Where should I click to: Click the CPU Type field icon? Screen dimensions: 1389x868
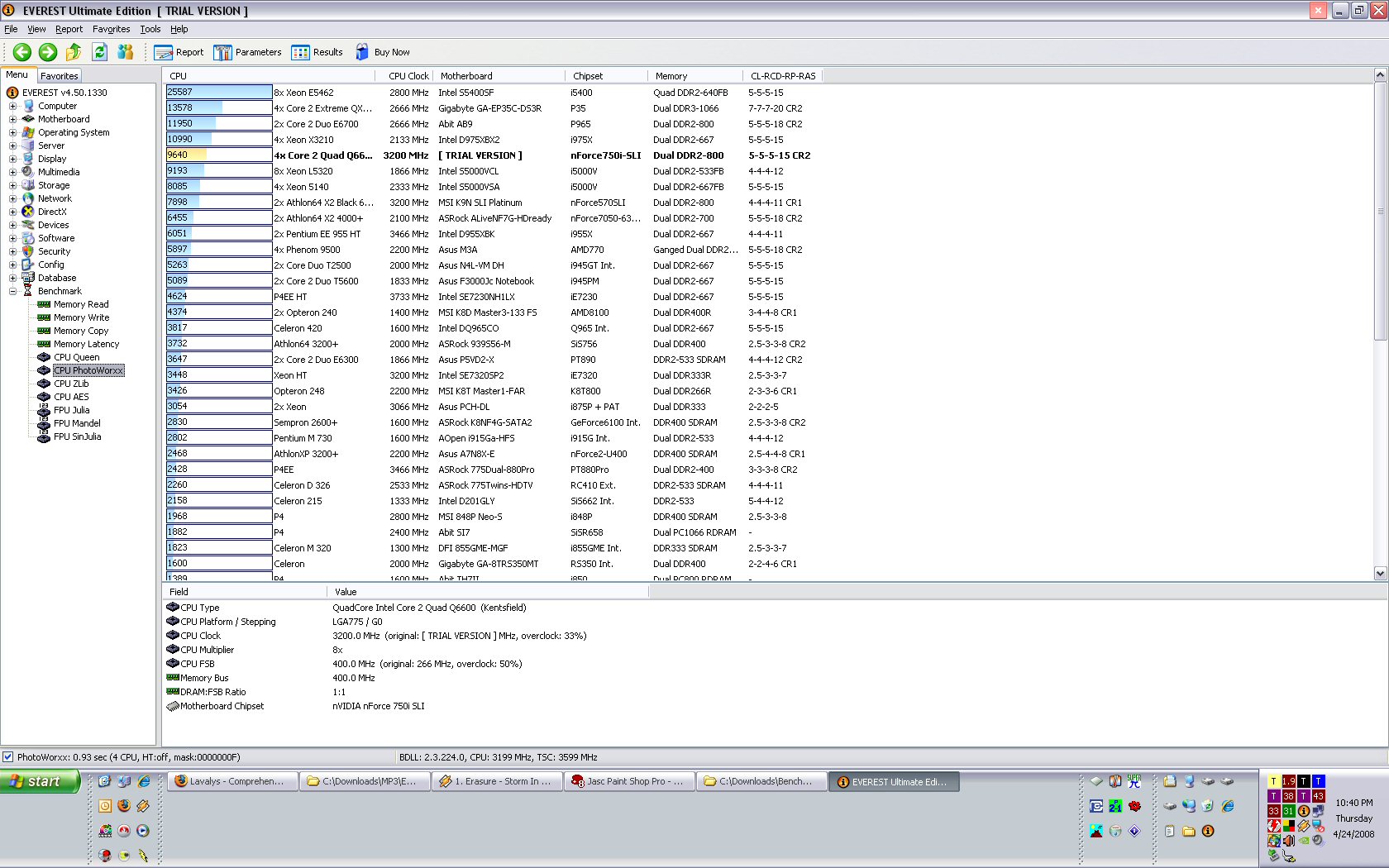point(173,607)
